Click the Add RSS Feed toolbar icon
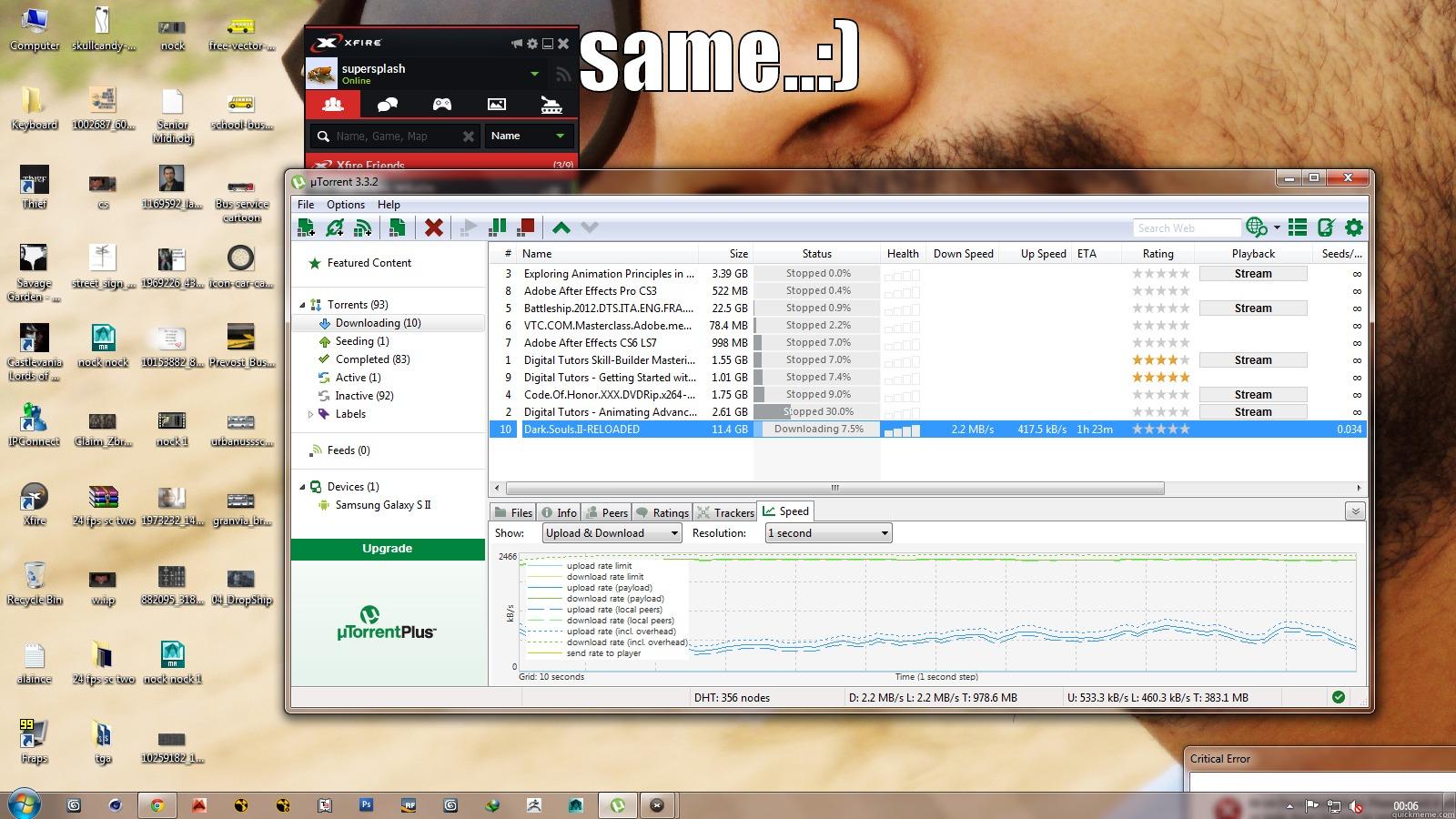1456x819 pixels. (362, 227)
